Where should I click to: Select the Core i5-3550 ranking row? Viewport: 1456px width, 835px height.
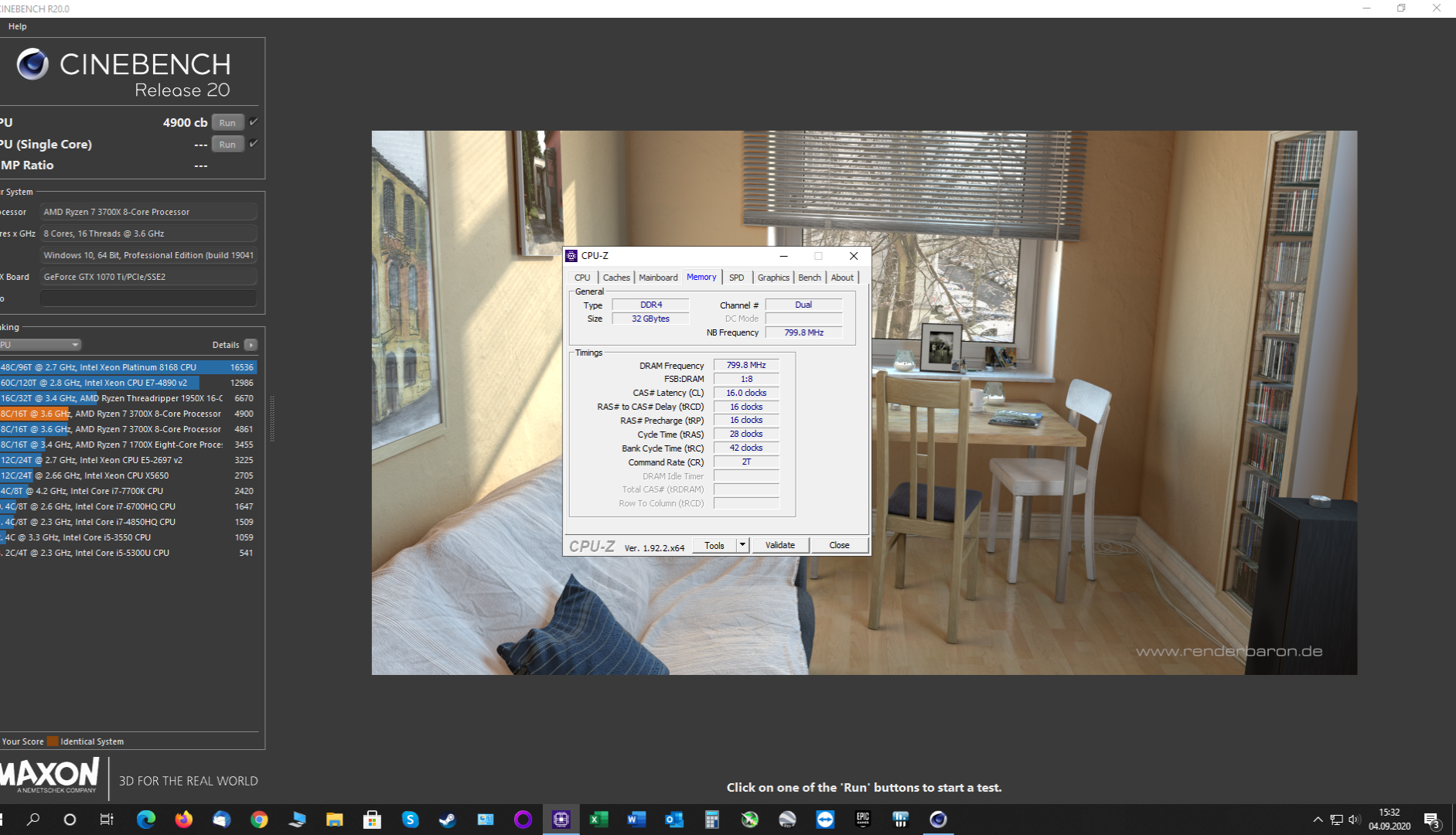128,537
